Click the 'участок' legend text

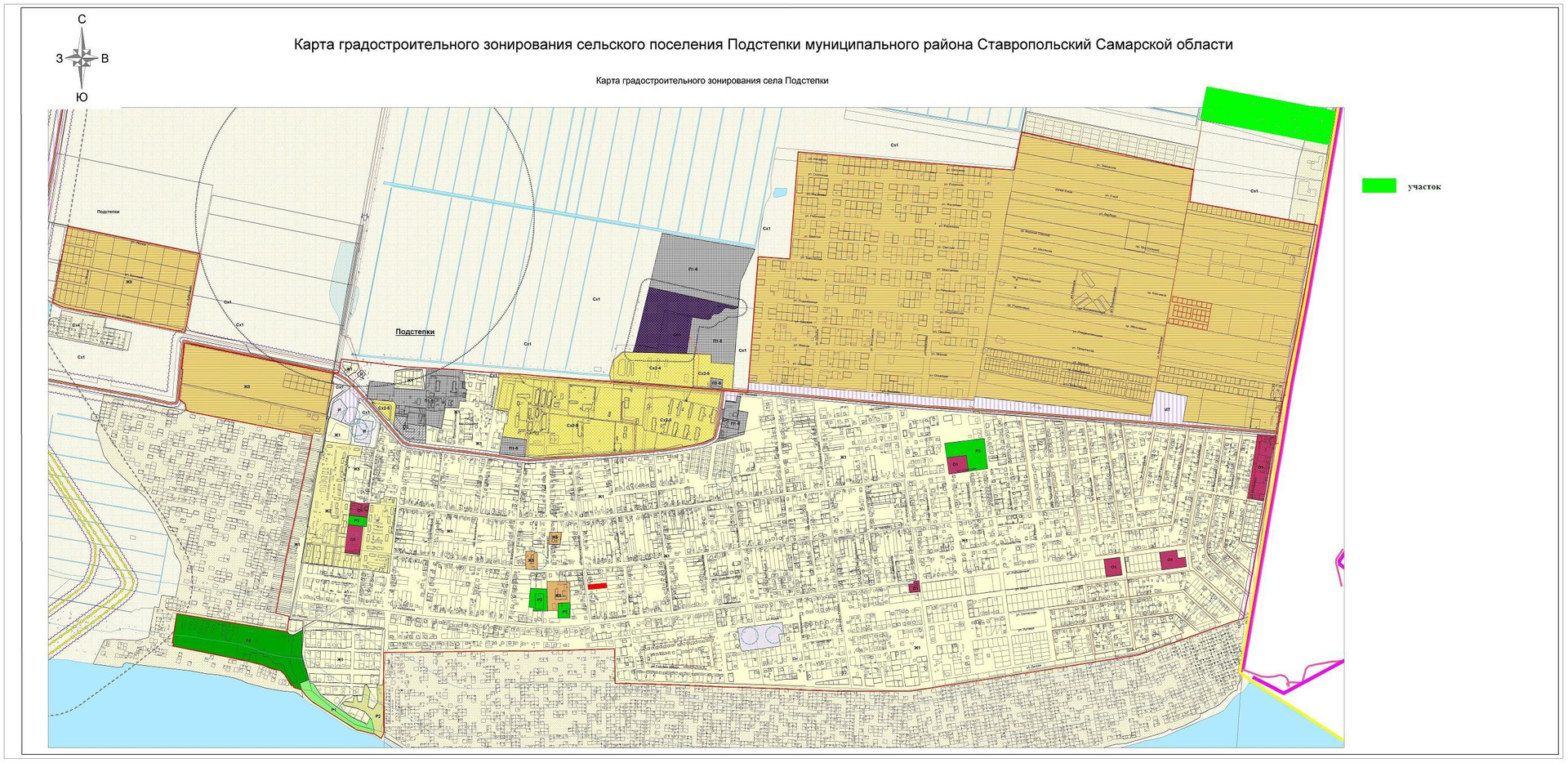(x=1423, y=187)
